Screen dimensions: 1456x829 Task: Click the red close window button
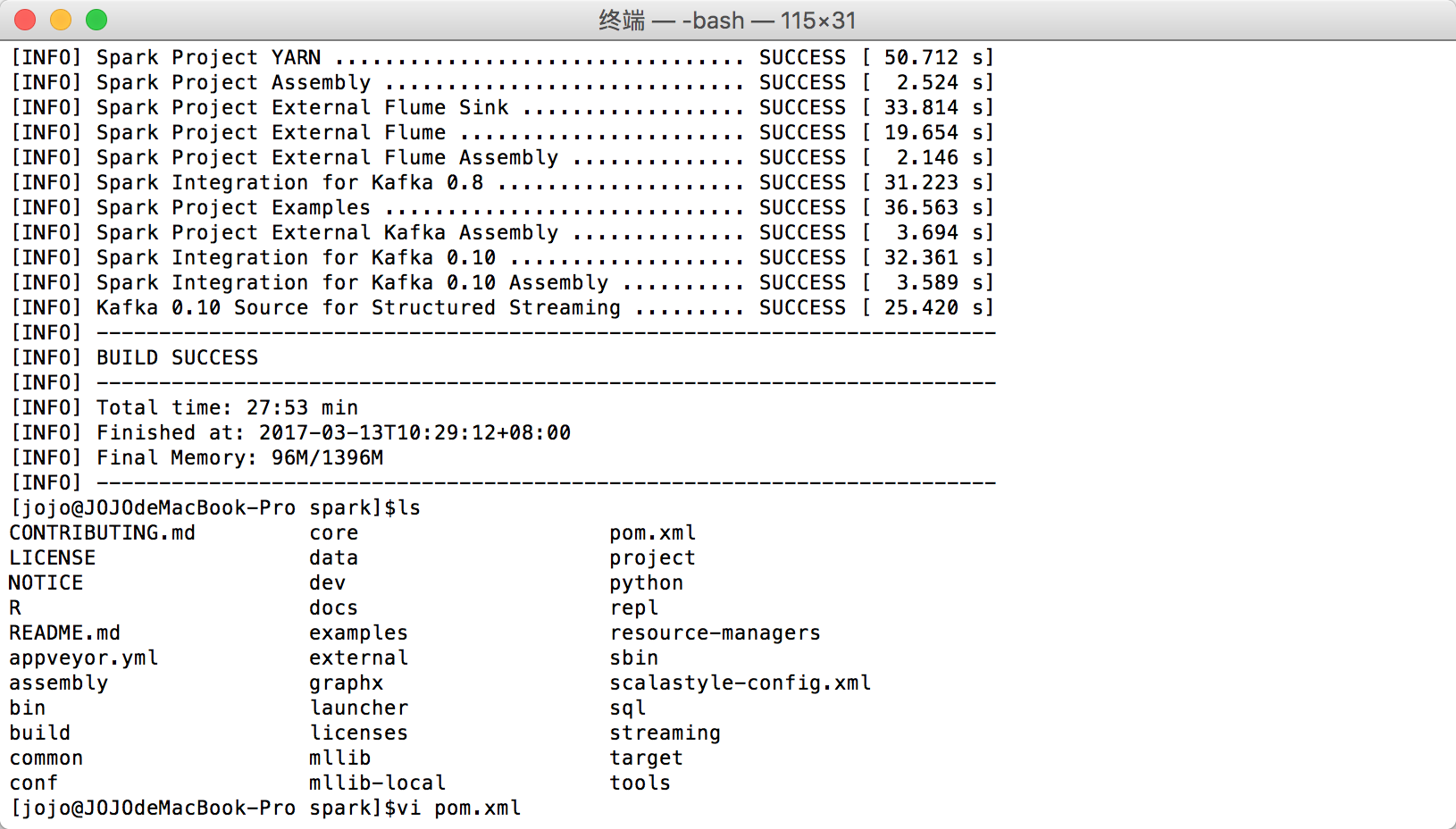tap(25, 20)
